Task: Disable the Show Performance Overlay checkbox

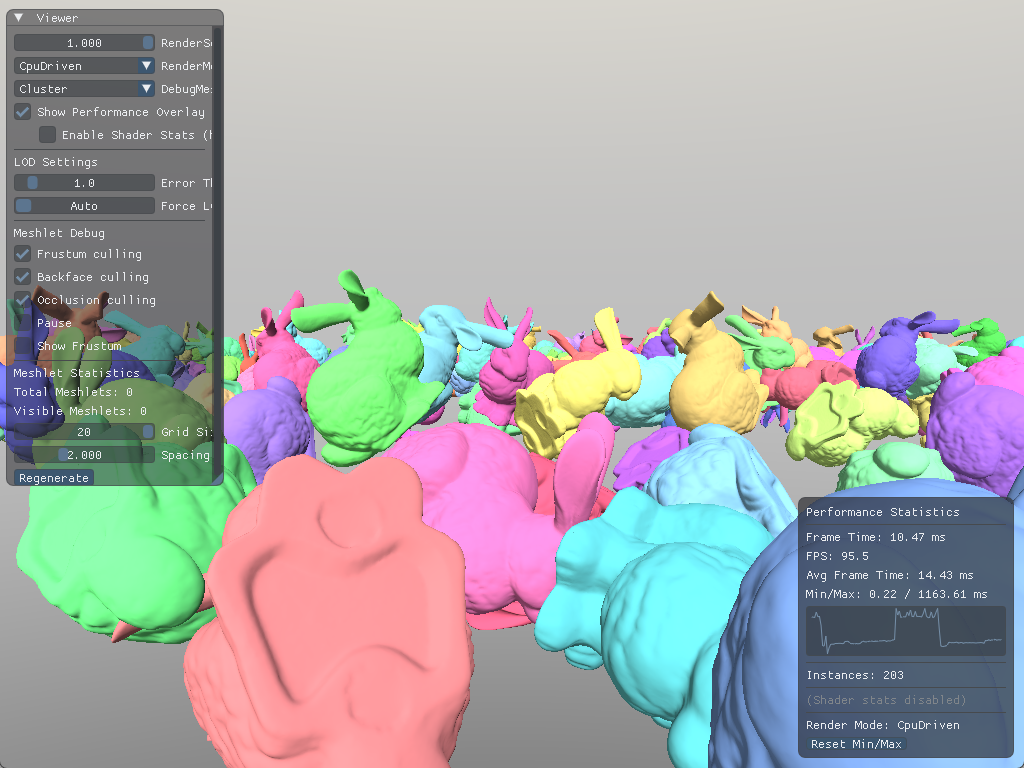Action: point(22,112)
